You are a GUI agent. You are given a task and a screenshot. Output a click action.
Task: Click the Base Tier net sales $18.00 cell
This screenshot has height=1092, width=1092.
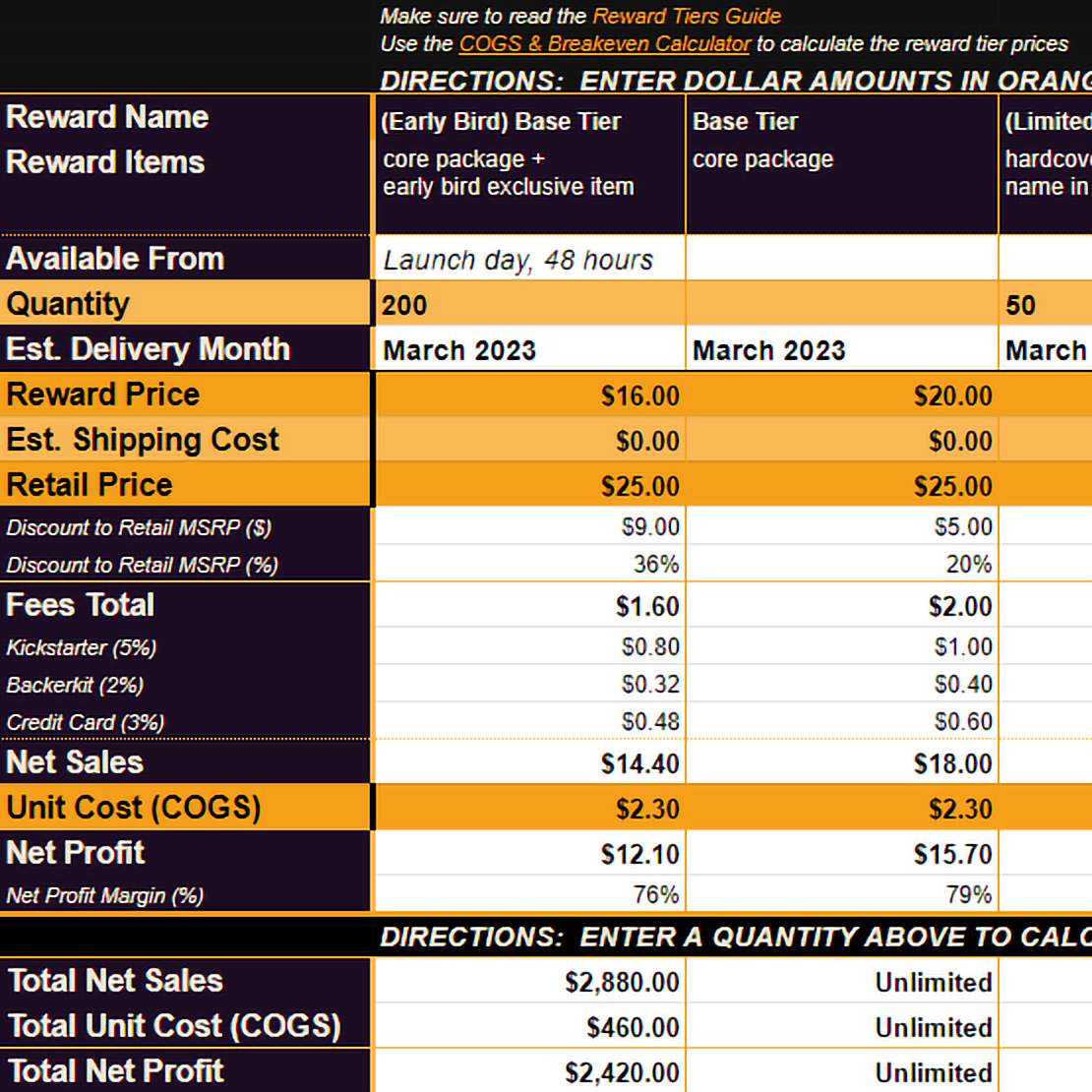(841, 763)
